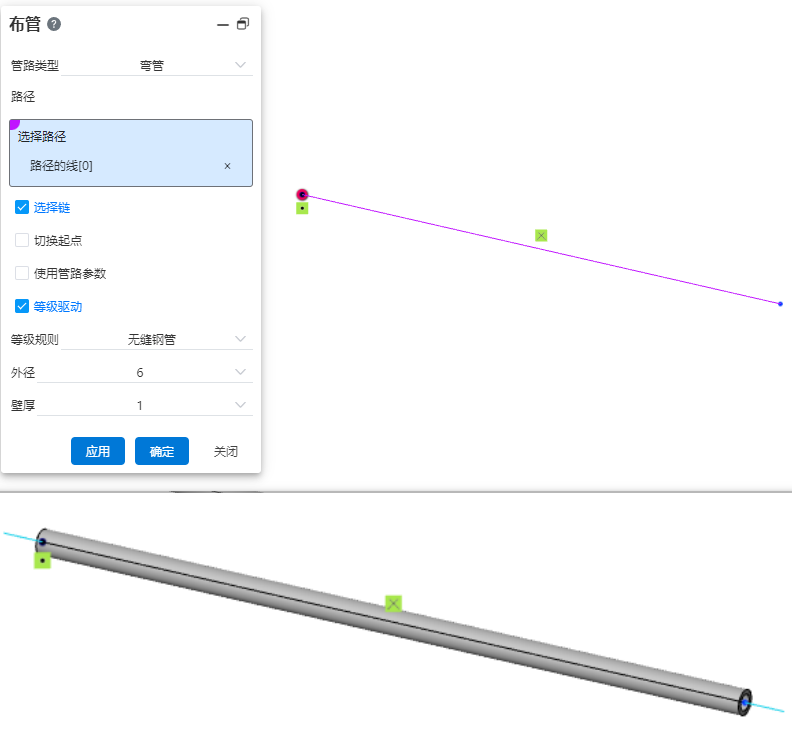Screen dimensions: 792x737
Task: Click the green square marker at pipe's left end
Action: [42, 561]
